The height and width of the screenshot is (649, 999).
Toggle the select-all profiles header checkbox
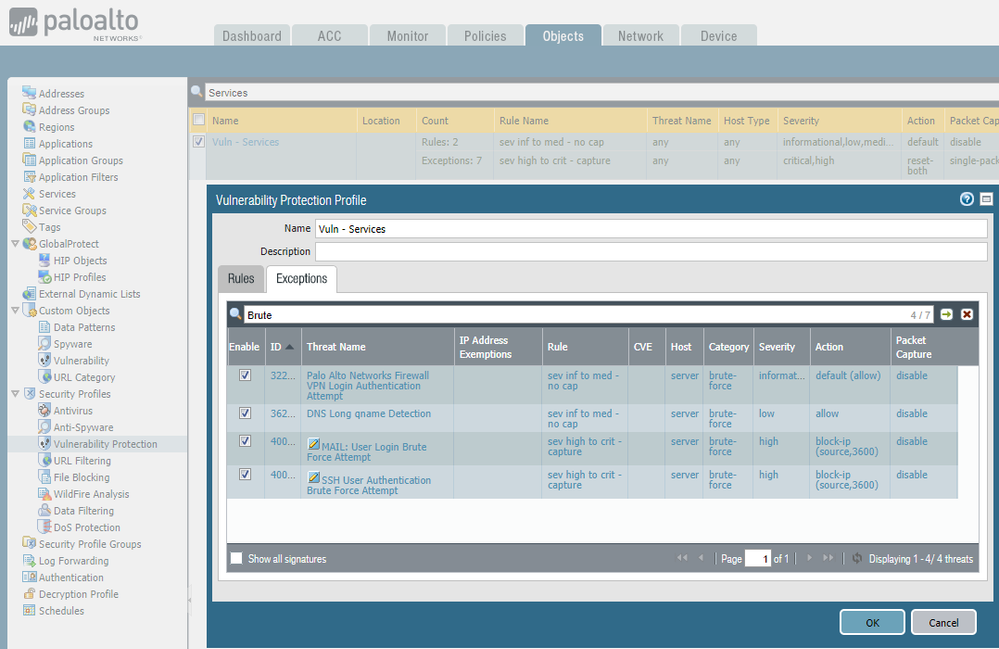[199, 120]
